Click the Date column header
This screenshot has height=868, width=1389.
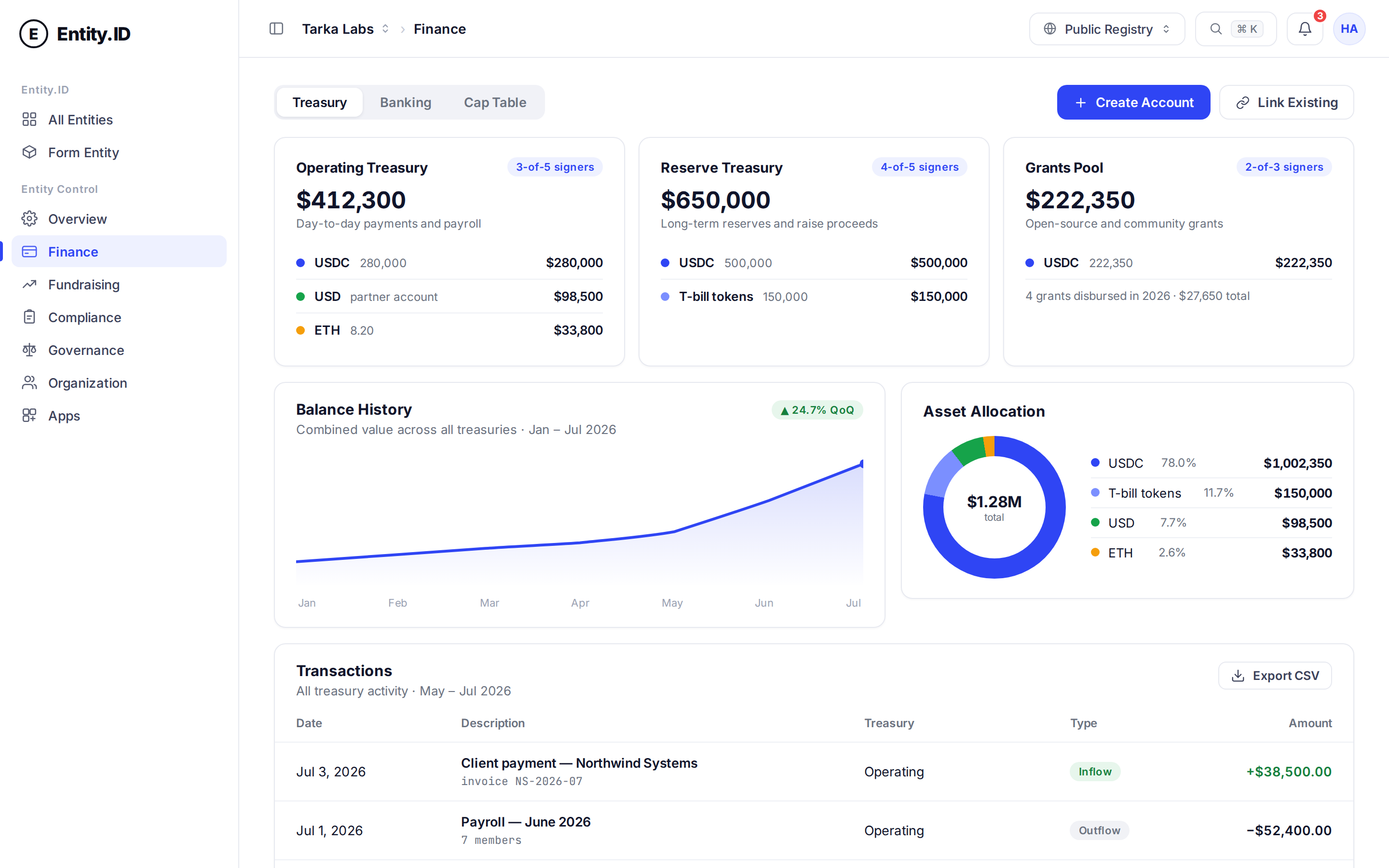(309, 723)
